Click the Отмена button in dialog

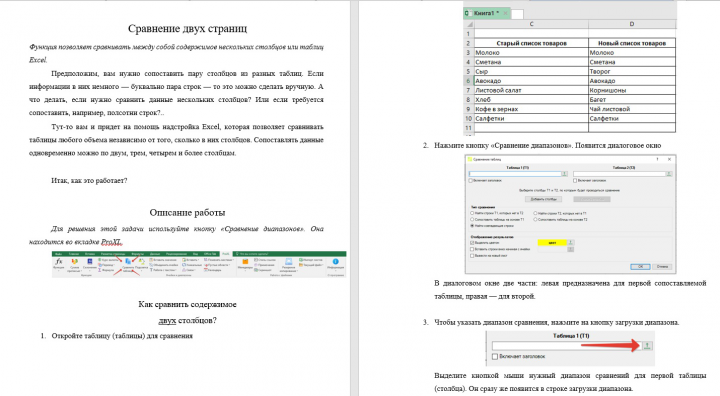(662, 266)
